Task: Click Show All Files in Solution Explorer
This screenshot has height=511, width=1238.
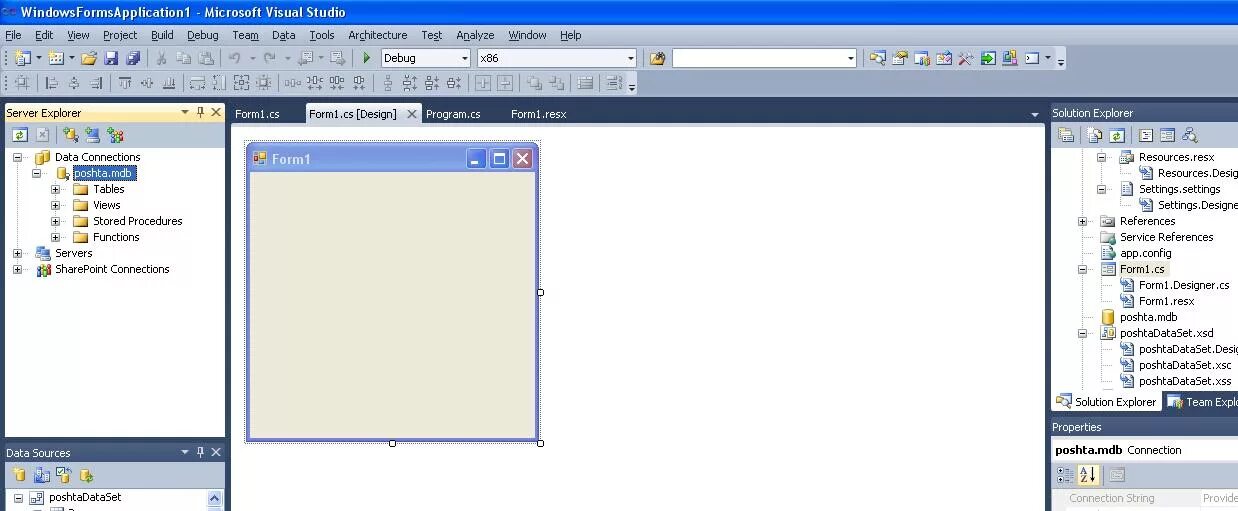Action: point(1095,135)
